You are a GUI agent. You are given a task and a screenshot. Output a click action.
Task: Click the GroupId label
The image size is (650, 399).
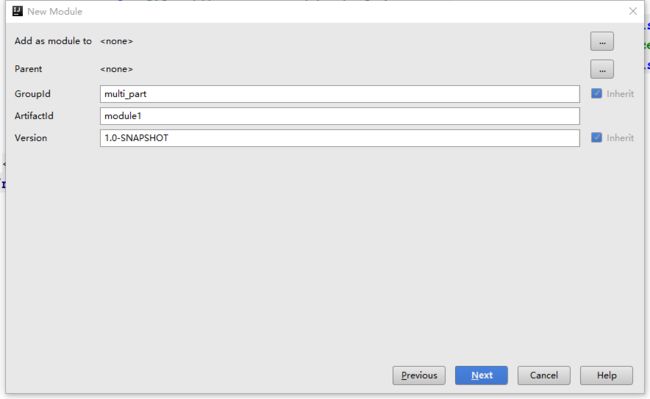click(x=32, y=94)
